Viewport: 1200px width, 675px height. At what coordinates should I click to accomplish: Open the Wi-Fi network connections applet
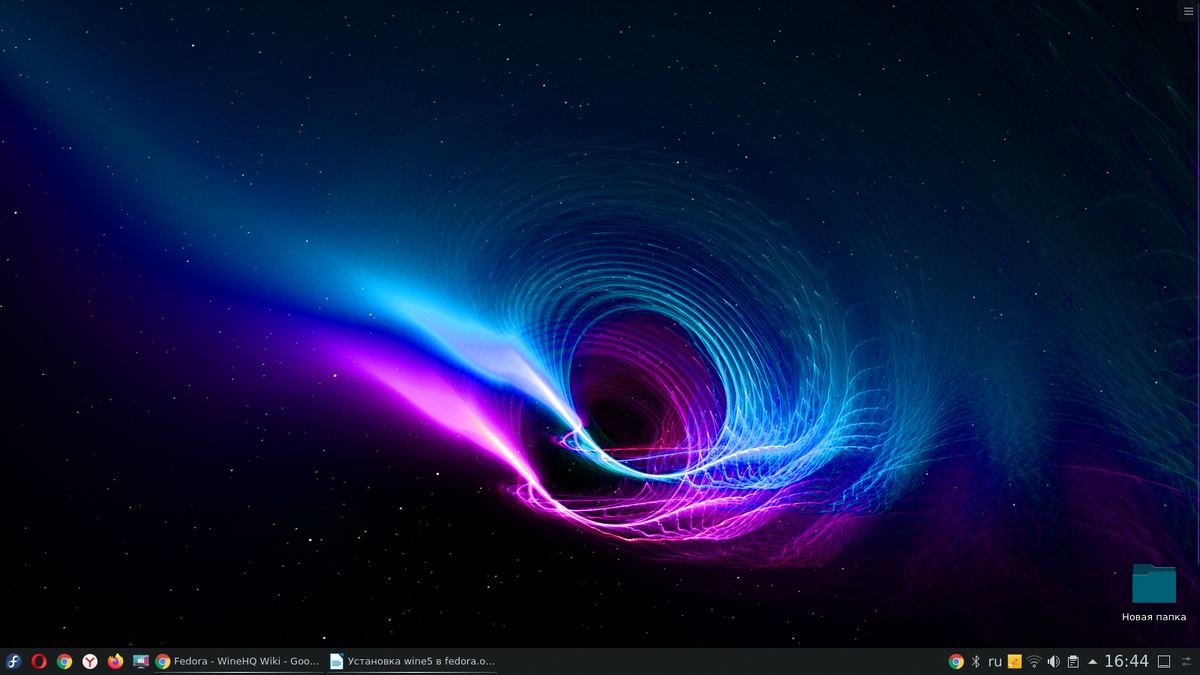(1034, 661)
